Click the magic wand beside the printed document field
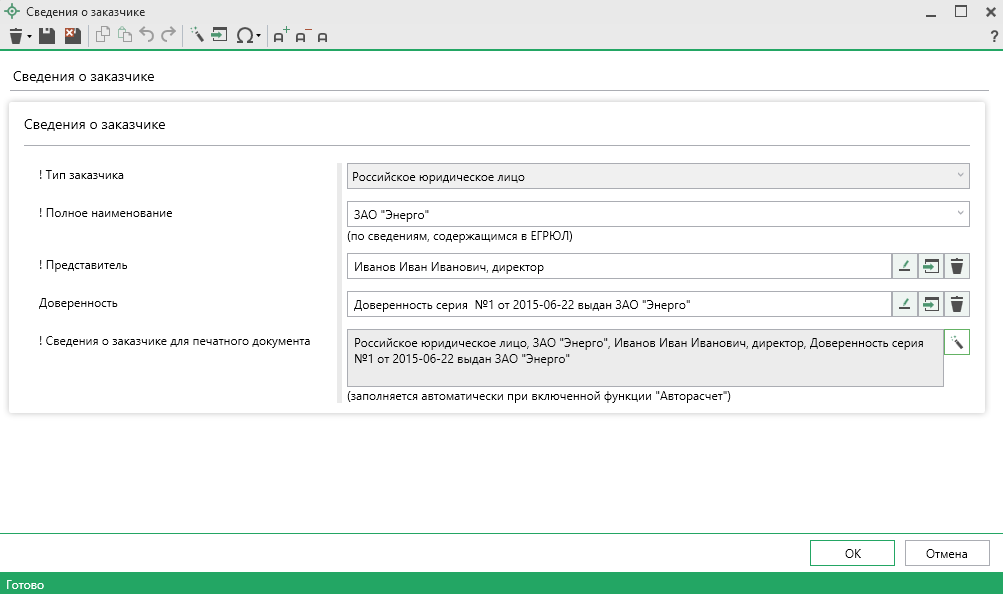Viewport: 1003px width, 594px height. (x=957, y=342)
